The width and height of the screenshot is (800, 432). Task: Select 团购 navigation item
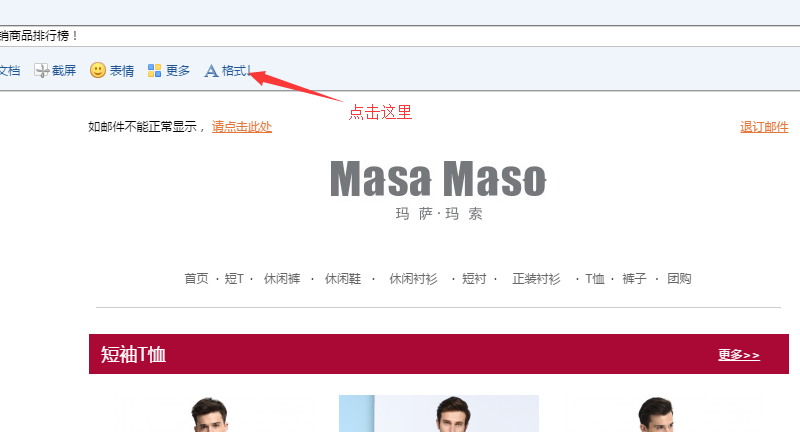(679, 278)
